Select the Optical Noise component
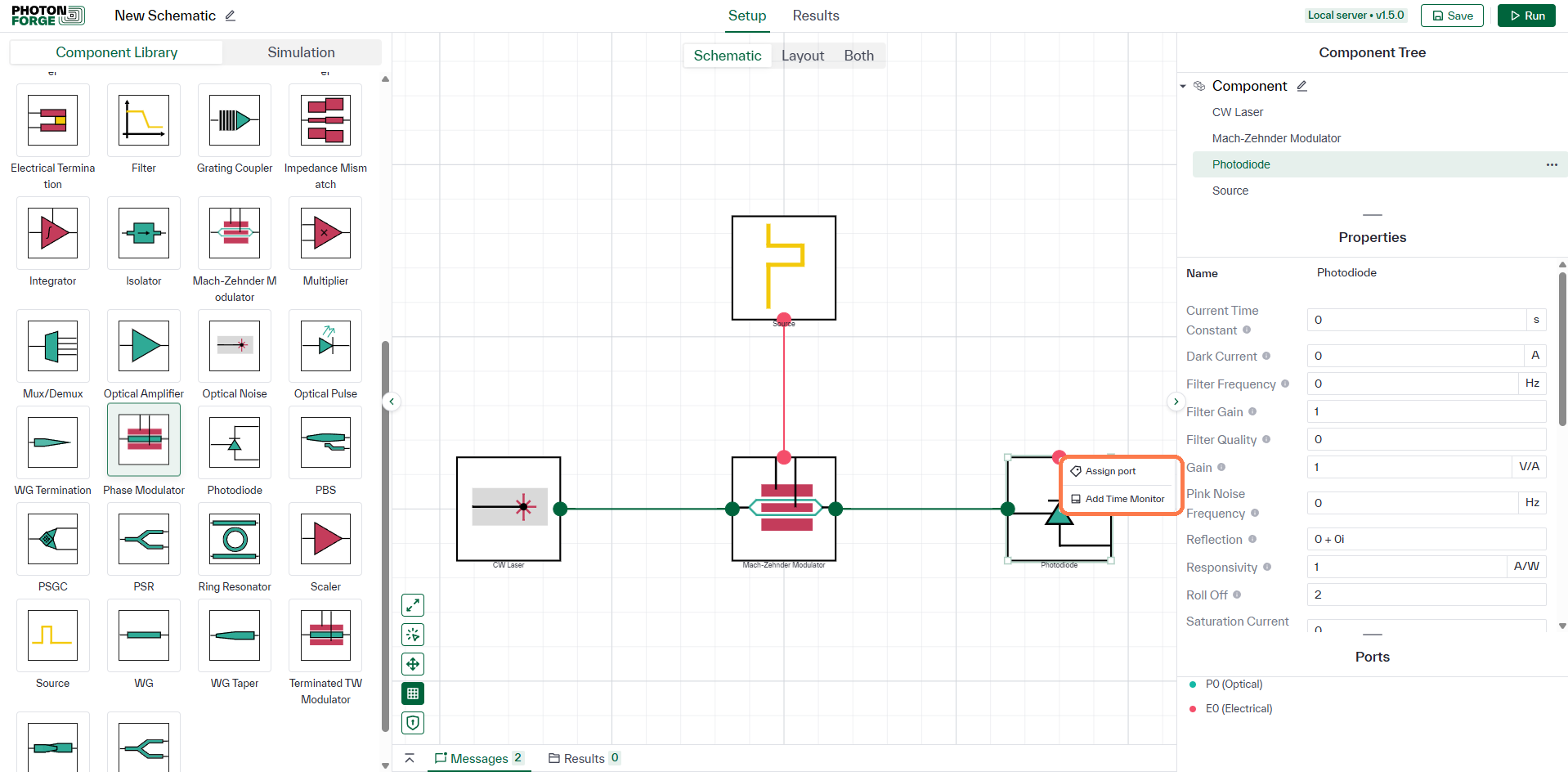Screen dimensions: 1568x772 tap(235, 346)
